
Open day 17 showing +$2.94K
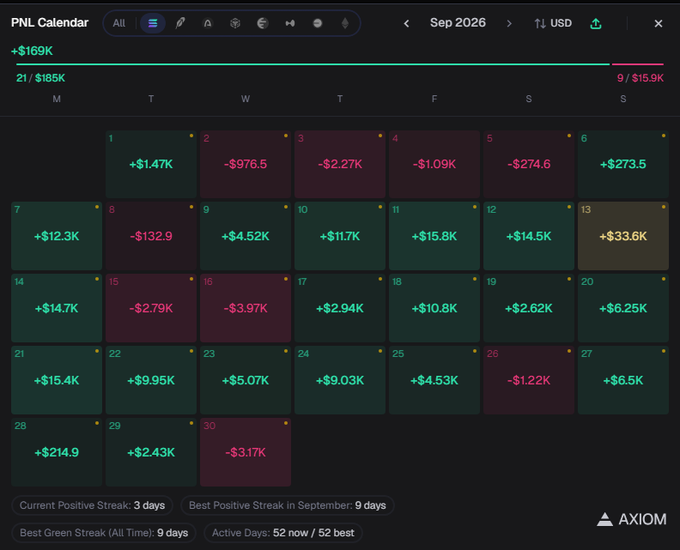[340, 308]
